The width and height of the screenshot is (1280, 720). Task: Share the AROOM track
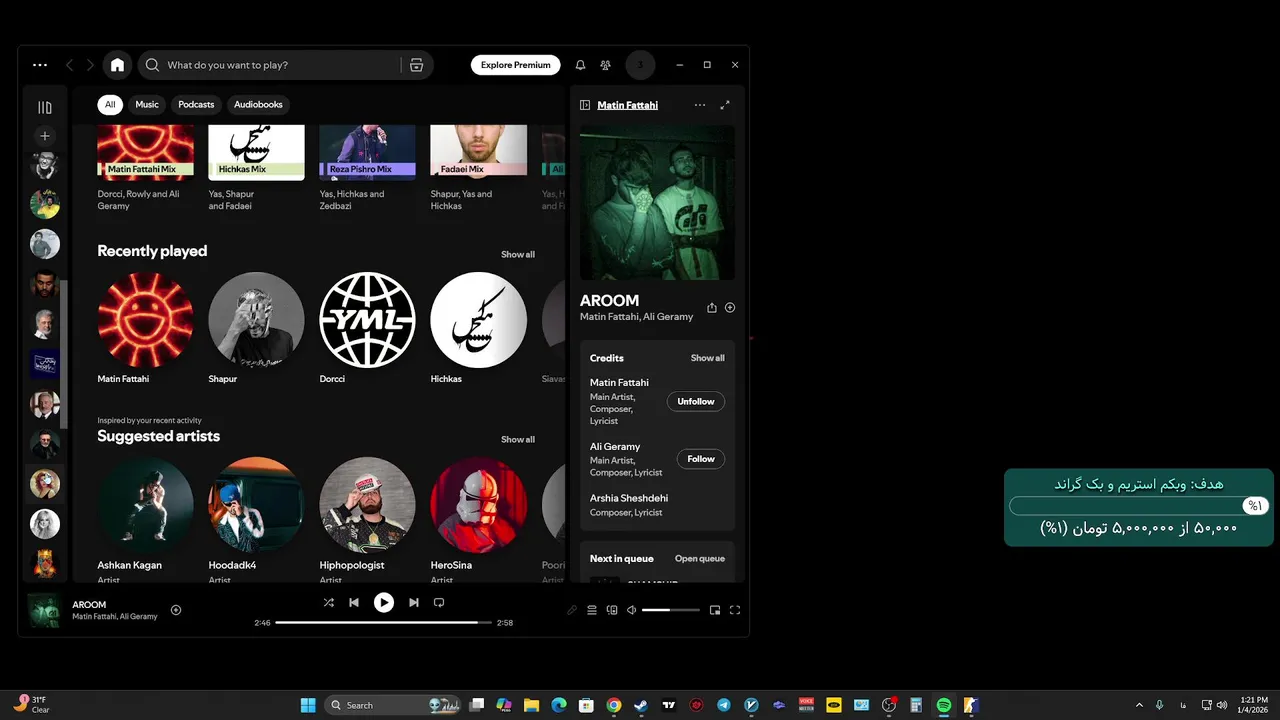coord(712,308)
